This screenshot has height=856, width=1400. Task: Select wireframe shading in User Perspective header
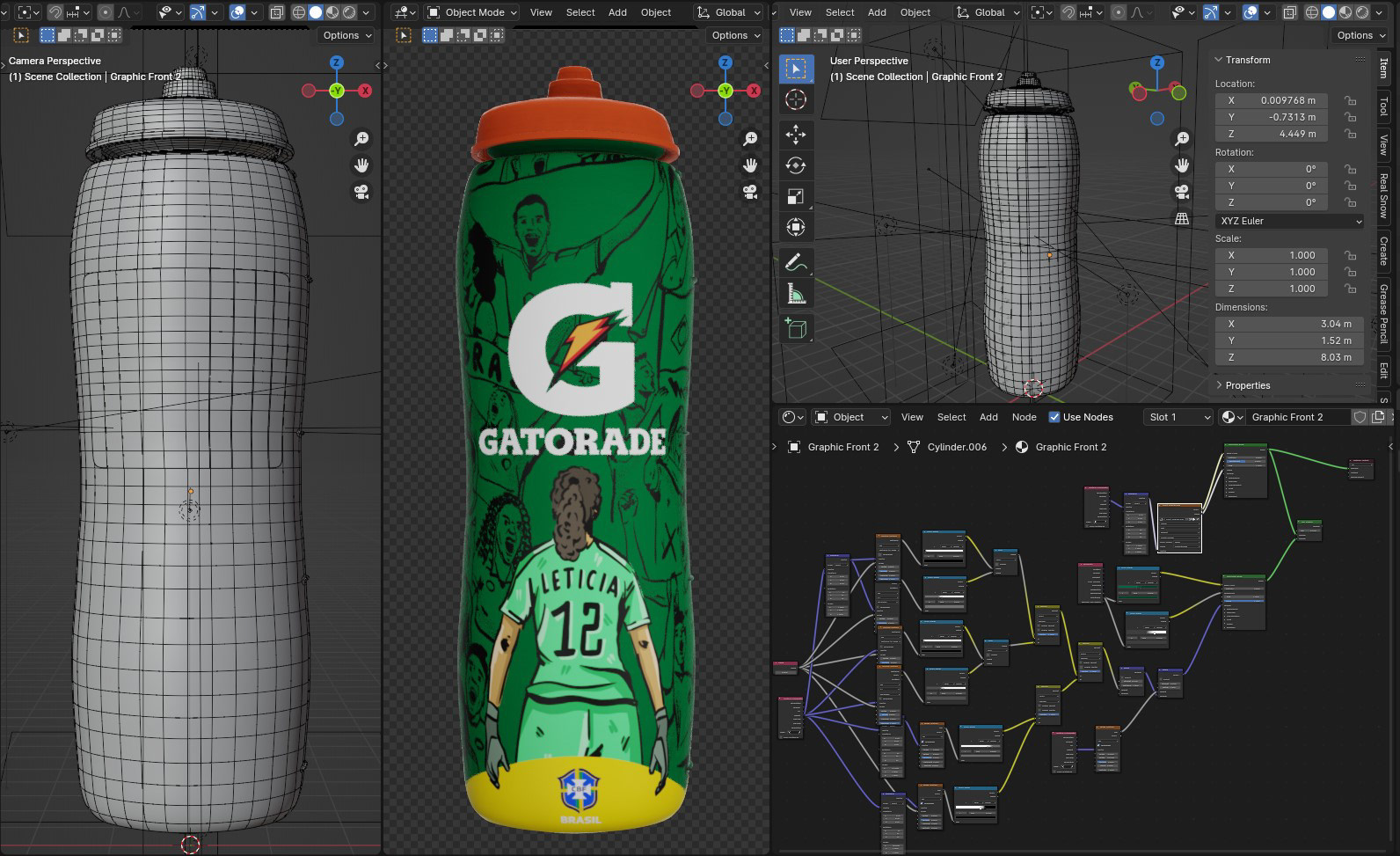(1312, 12)
